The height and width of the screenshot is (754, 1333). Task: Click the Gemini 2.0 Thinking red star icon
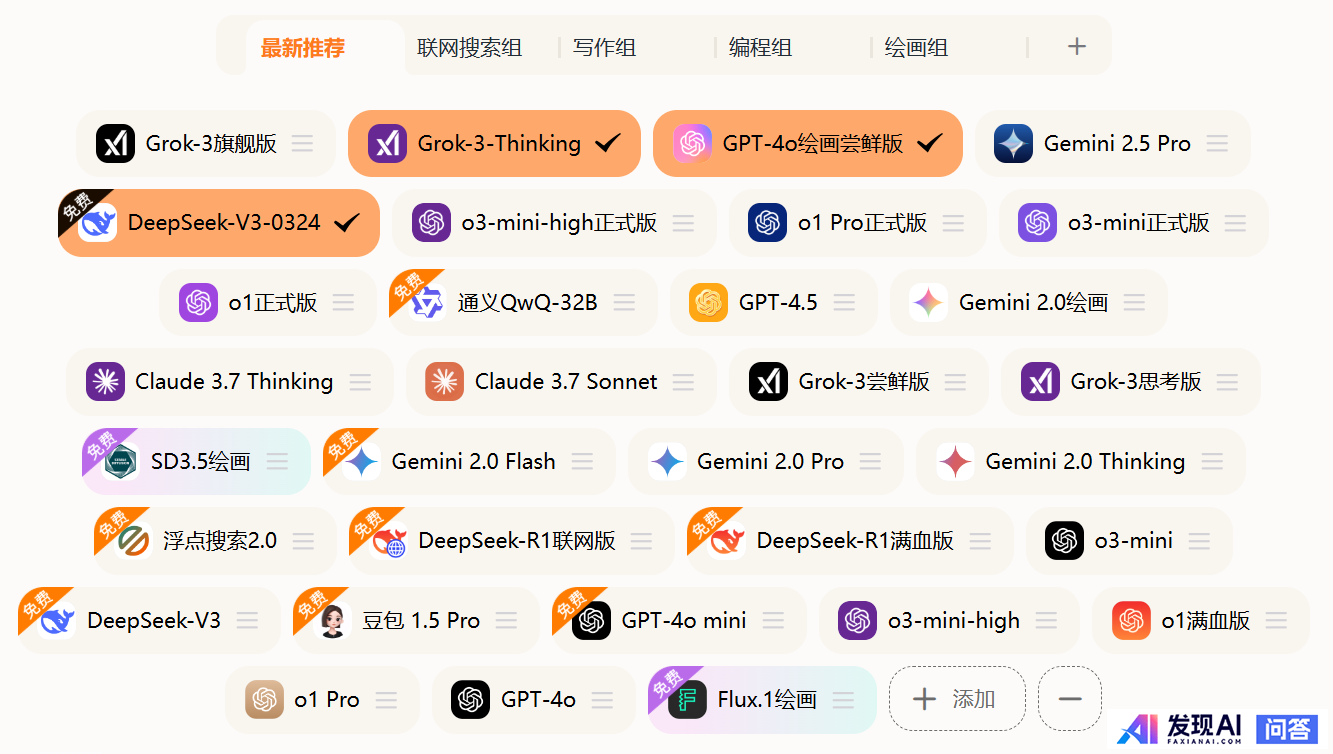click(x=955, y=461)
